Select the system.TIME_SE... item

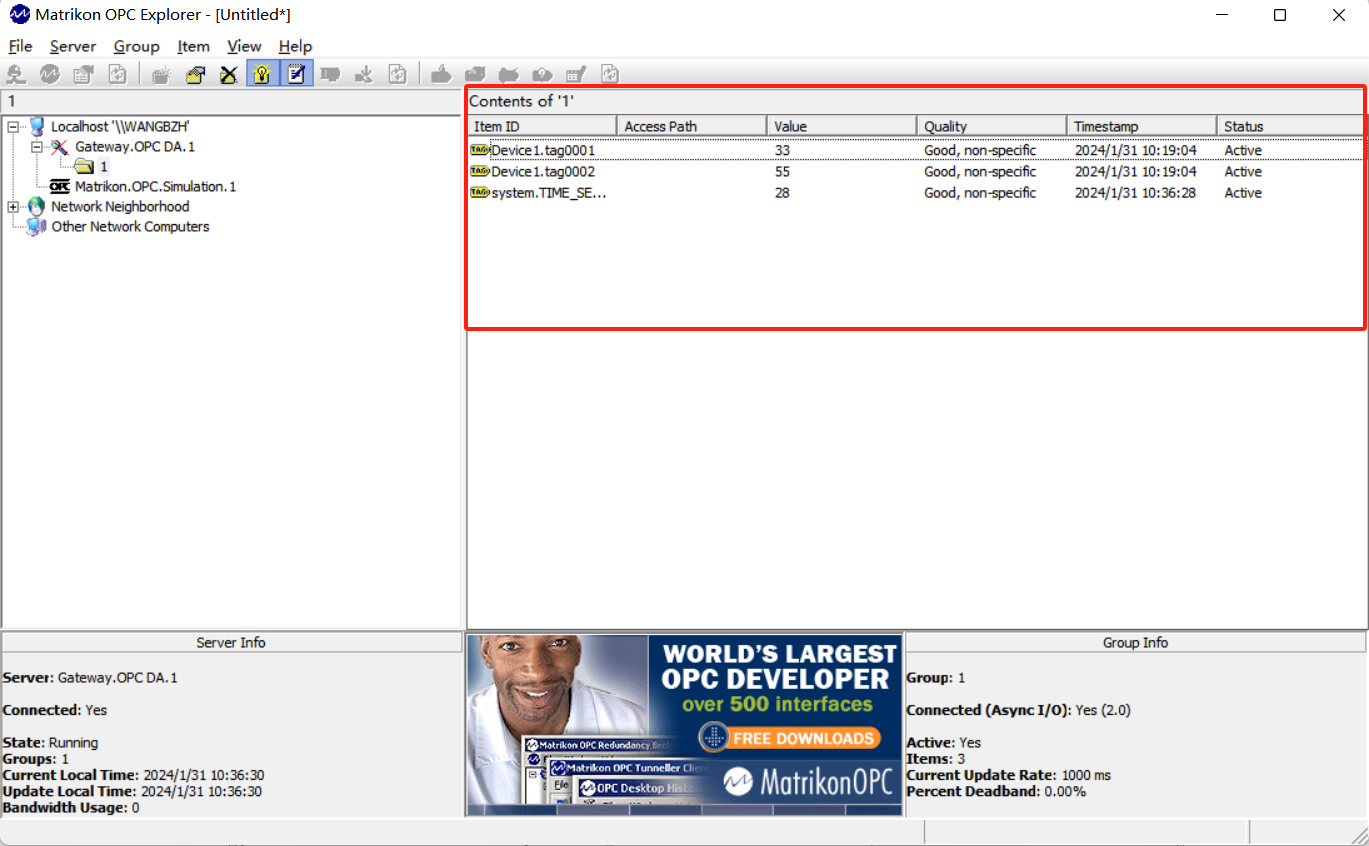549,192
